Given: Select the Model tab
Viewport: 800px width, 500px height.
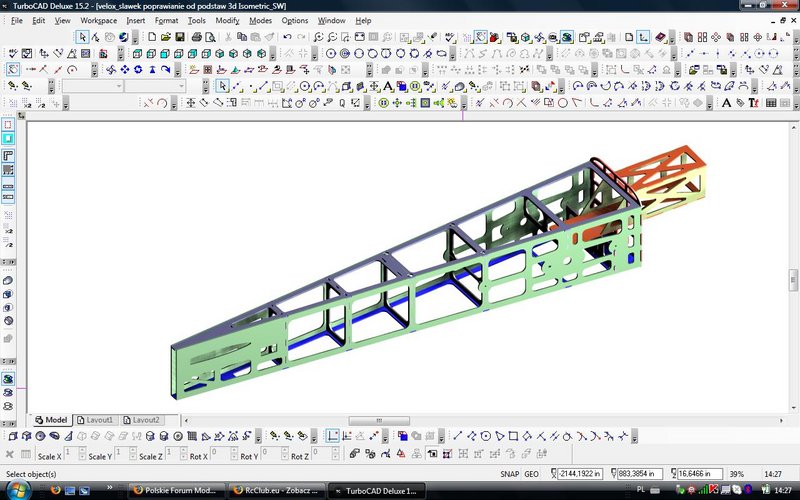Looking at the screenshot, I should coord(51,420).
